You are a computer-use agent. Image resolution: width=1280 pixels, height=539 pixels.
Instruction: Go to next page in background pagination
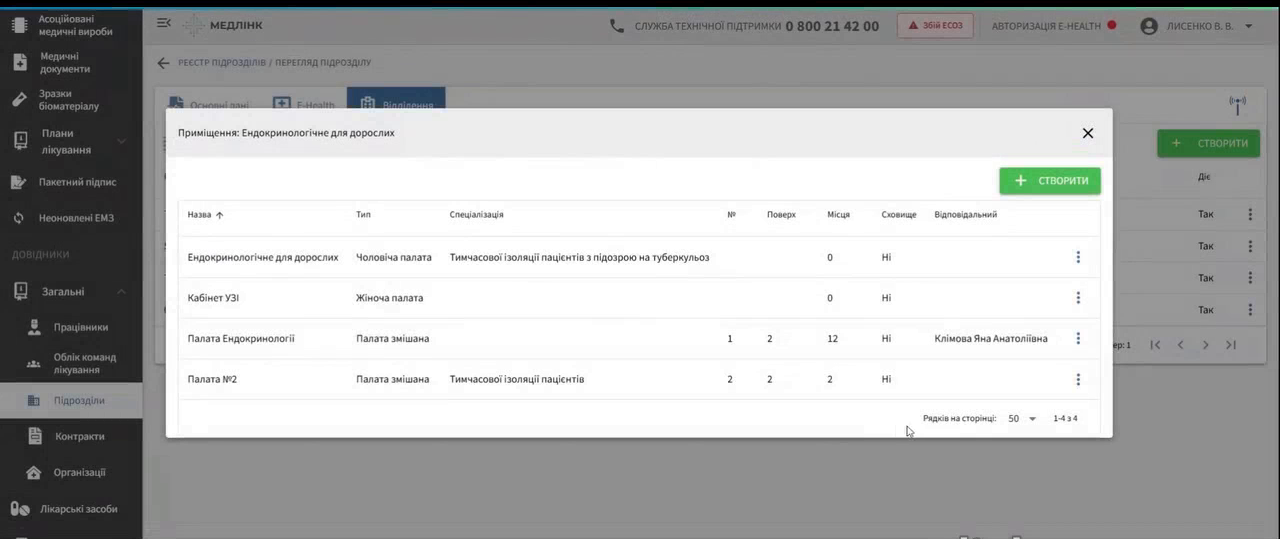coord(1206,345)
